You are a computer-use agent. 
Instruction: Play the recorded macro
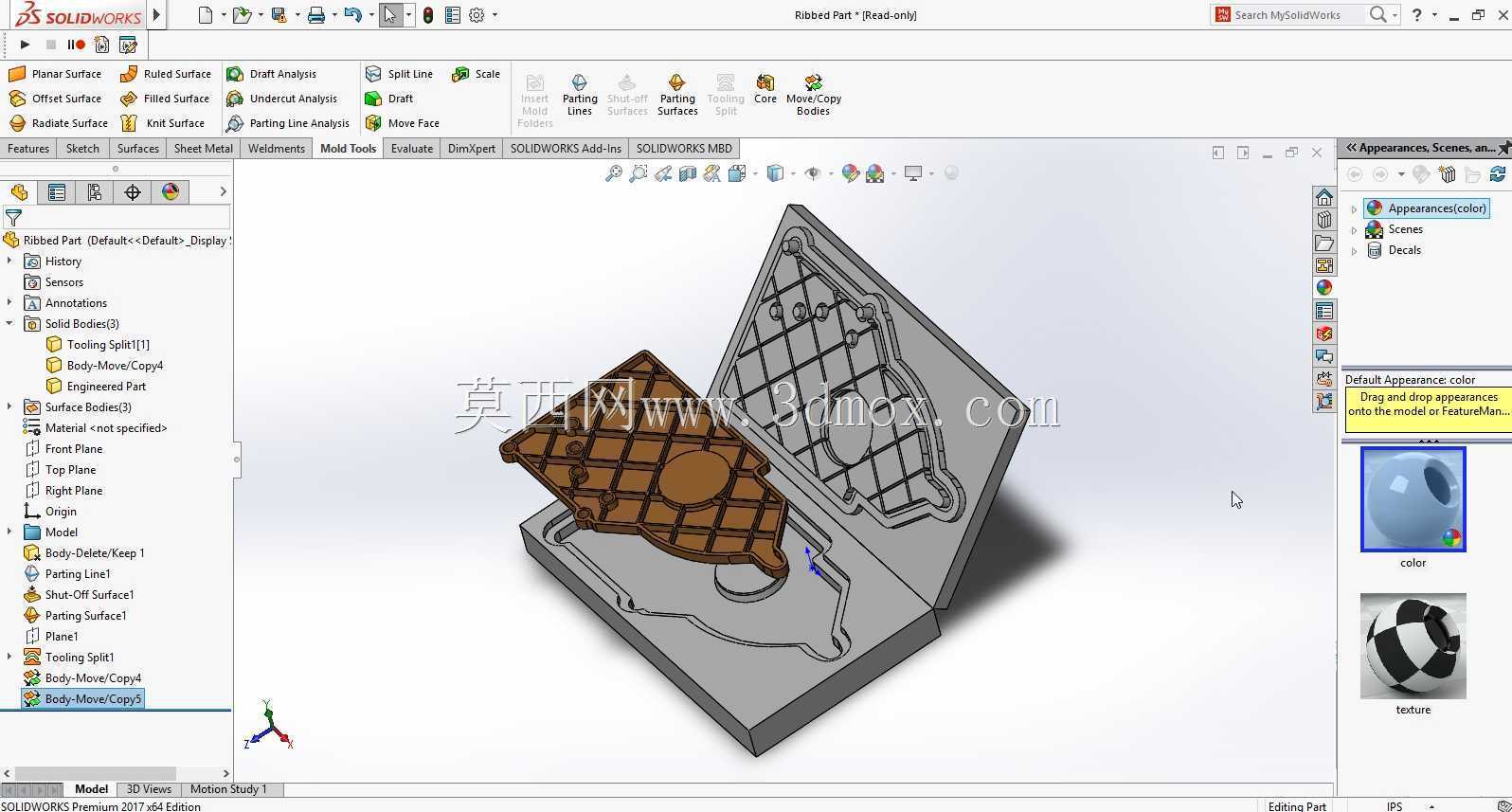[25, 45]
